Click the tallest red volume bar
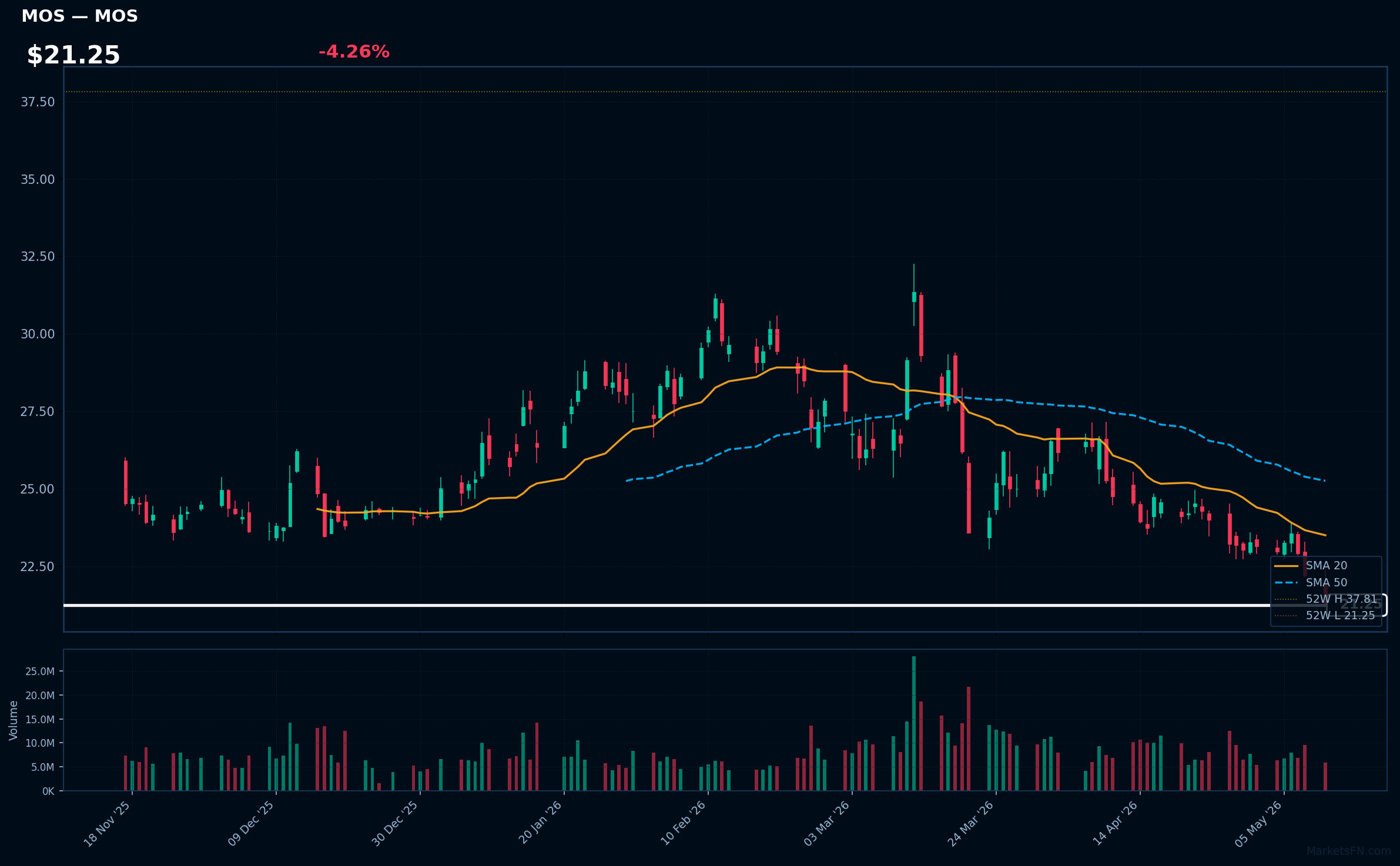Image resolution: width=1400 pixels, height=866 pixels. pos(969,739)
